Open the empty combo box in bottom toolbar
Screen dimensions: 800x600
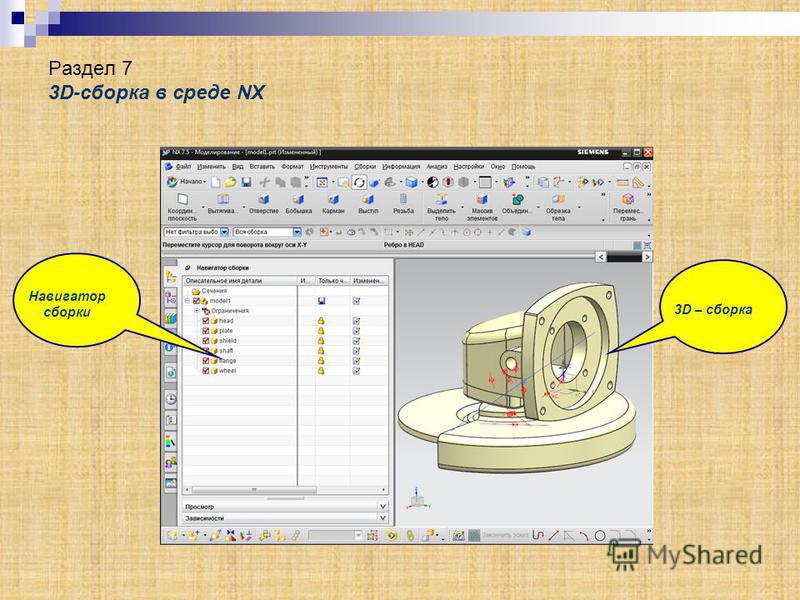tap(335, 536)
